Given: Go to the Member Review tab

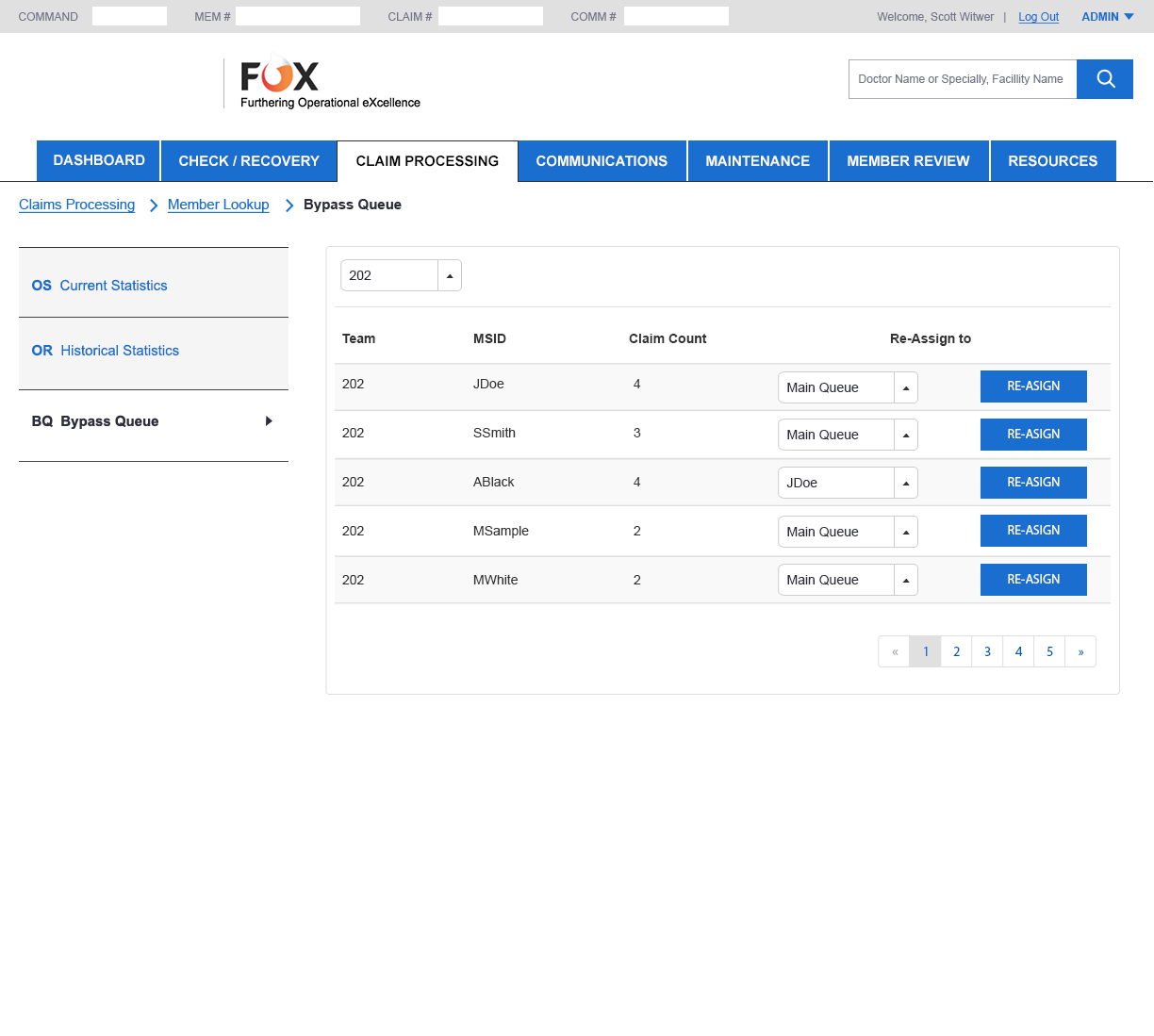Looking at the screenshot, I should click(x=908, y=161).
